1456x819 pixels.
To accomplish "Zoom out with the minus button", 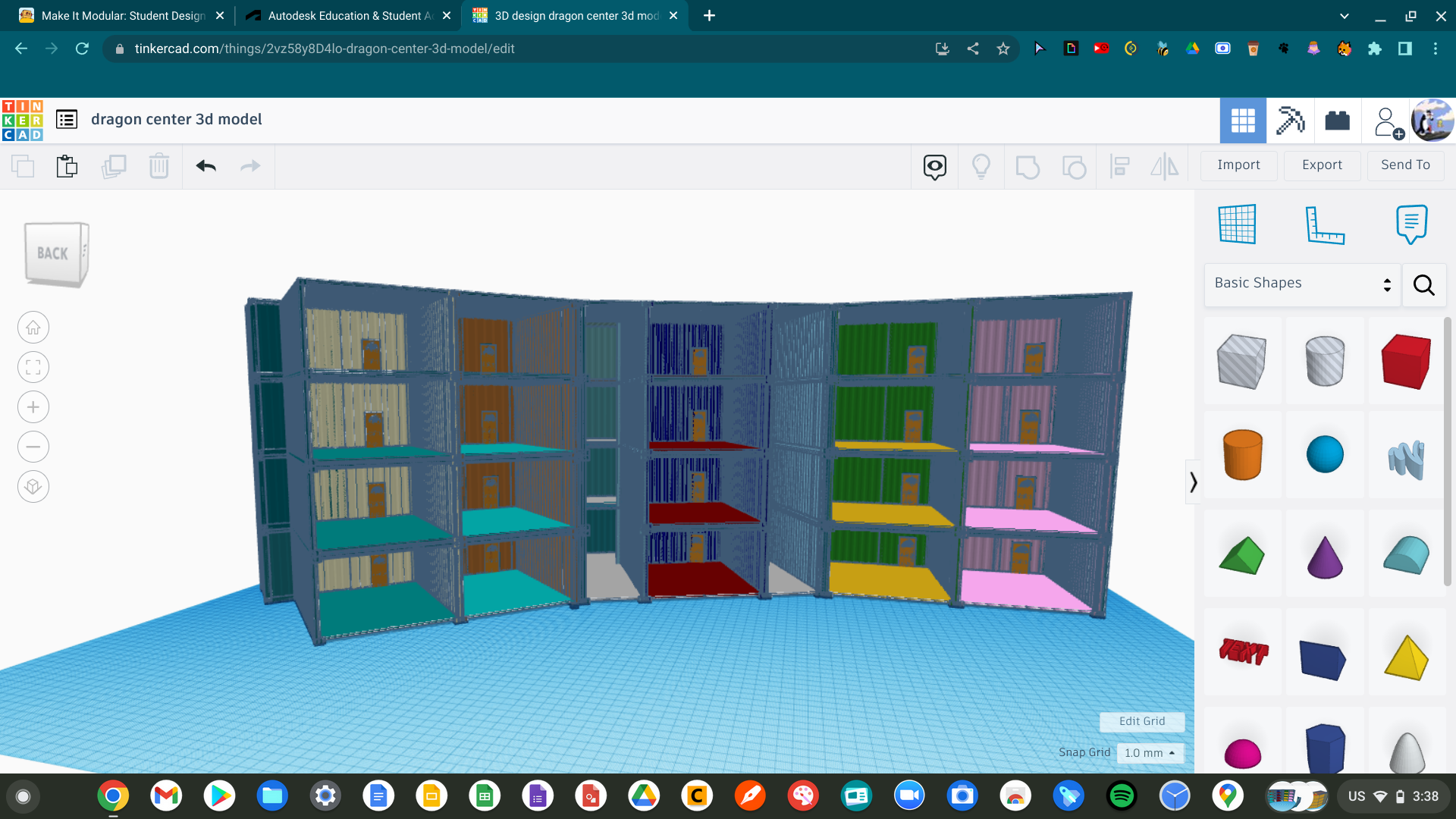I will click(x=33, y=447).
